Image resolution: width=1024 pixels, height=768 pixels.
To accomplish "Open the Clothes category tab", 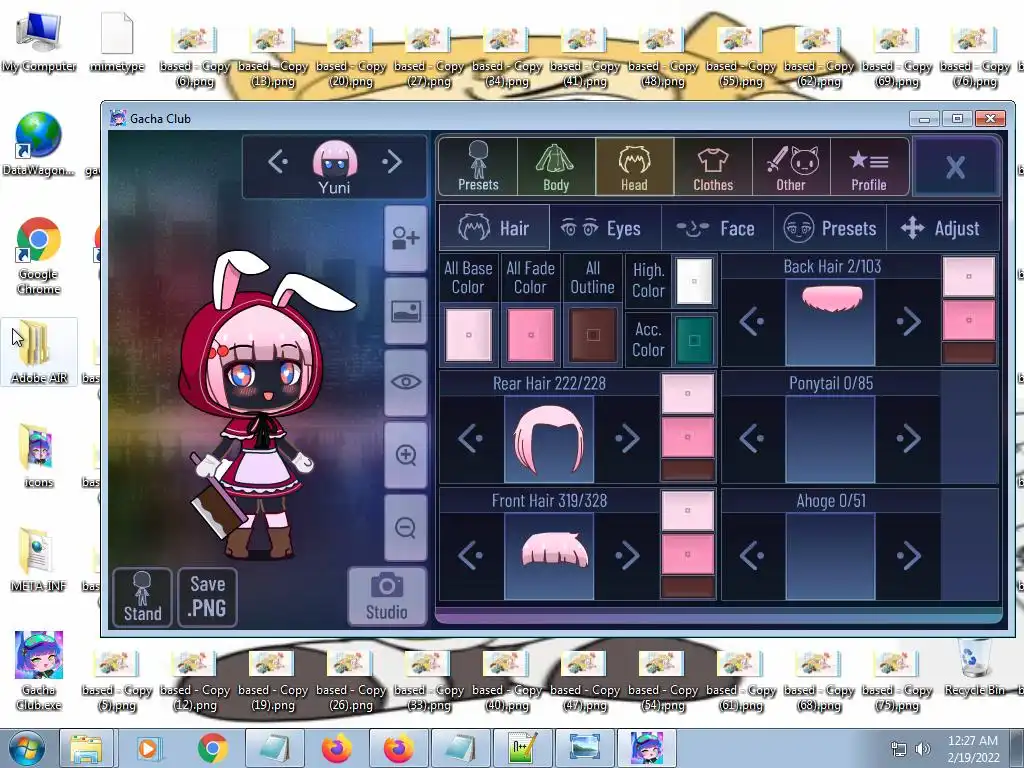I will [x=712, y=167].
